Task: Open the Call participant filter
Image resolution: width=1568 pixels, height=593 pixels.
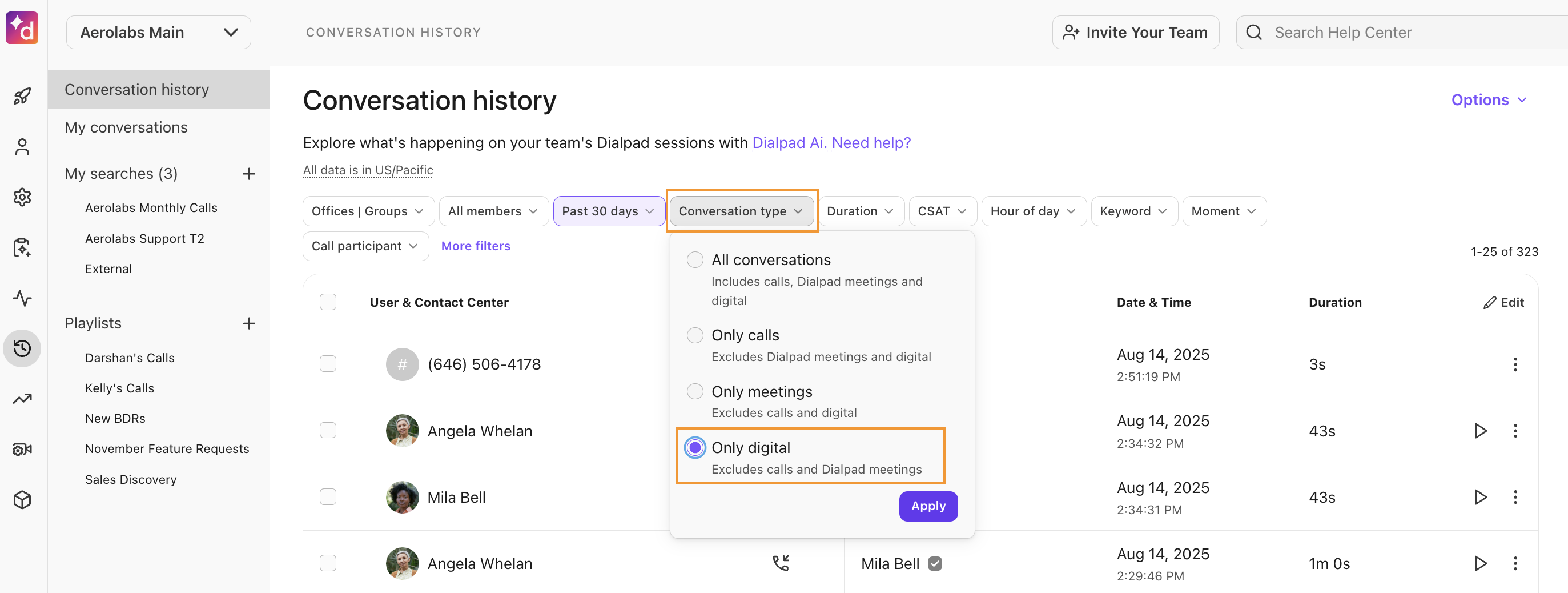Action: coord(366,247)
